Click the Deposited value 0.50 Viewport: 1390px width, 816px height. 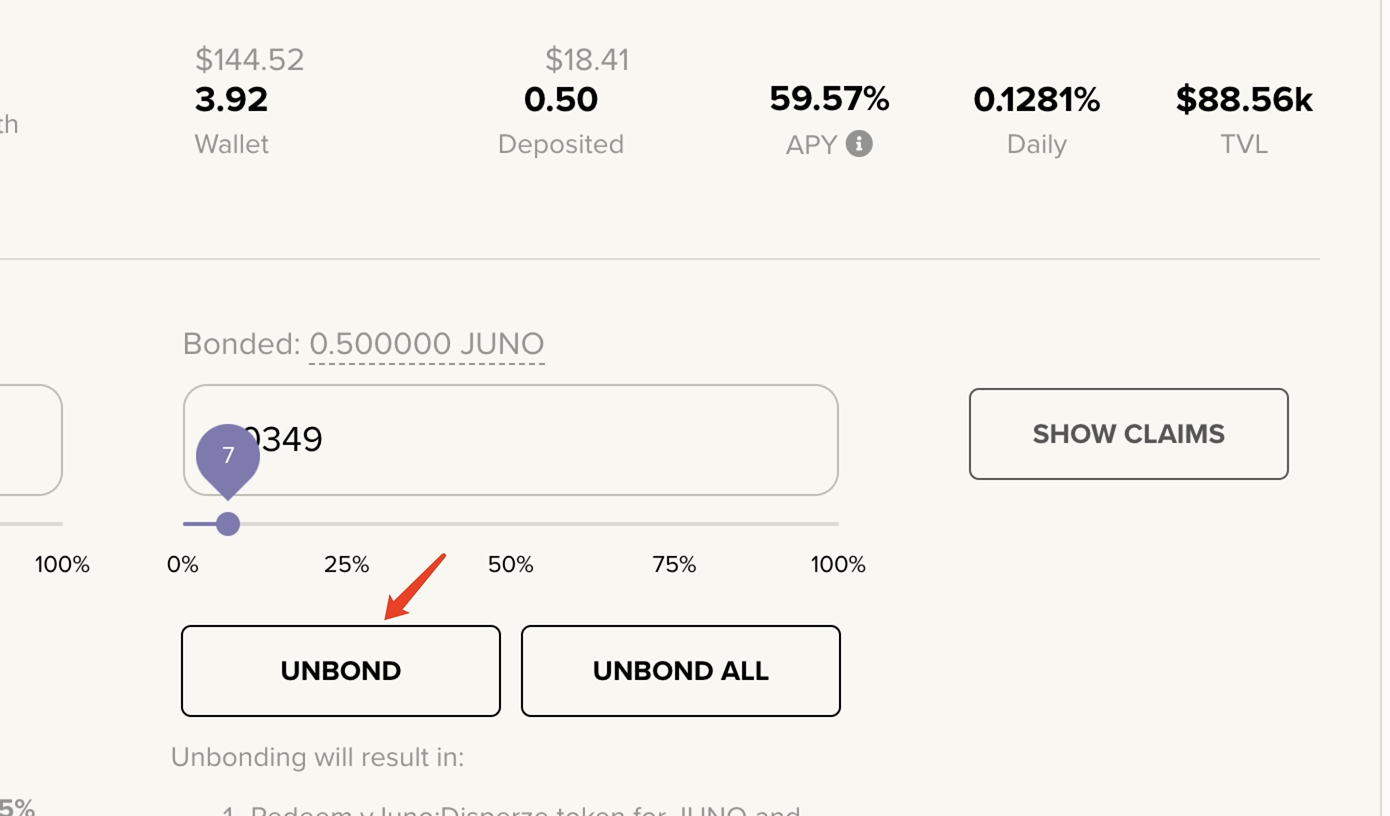coord(560,100)
